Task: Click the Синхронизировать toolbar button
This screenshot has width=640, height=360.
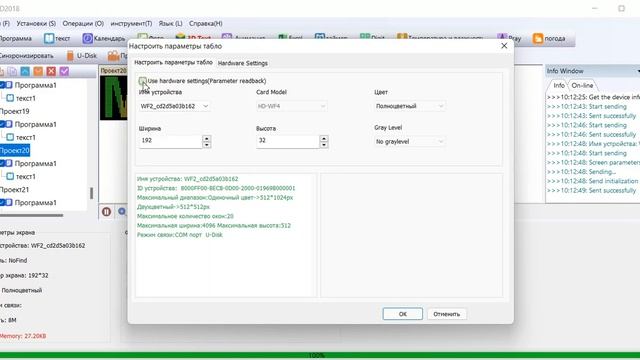Action: pos(26,56)
